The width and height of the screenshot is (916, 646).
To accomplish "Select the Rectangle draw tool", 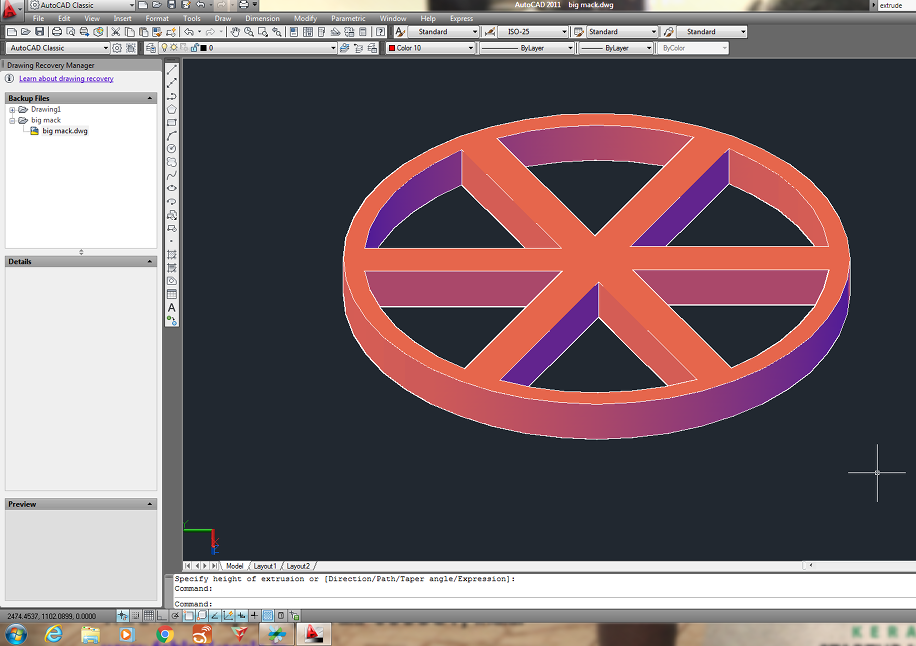I will tap(172, 123).
